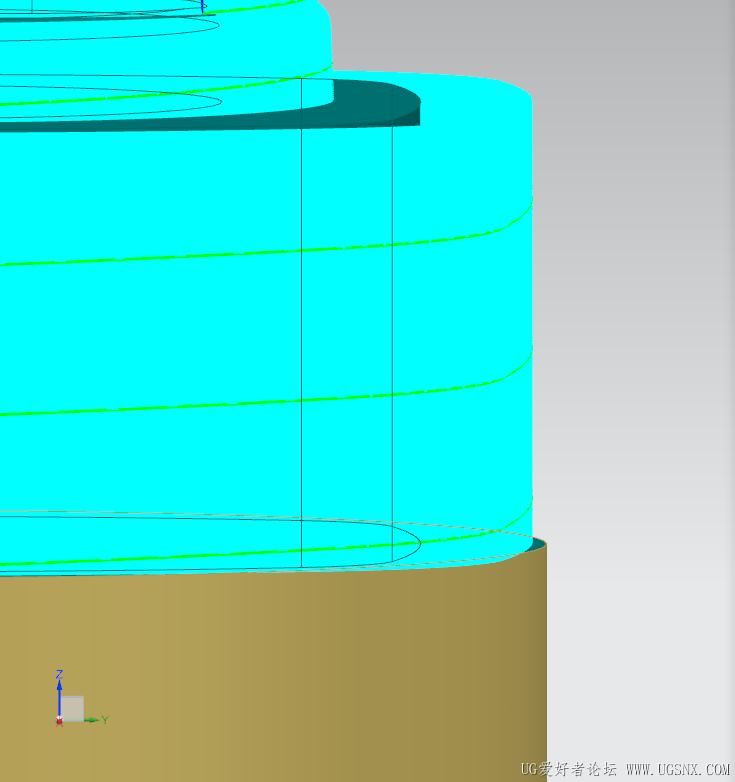Click the UG爱好者论坛 watermark label
This screenshot has height=782, width=735.
pyautogui.click(x=568, y=770)
